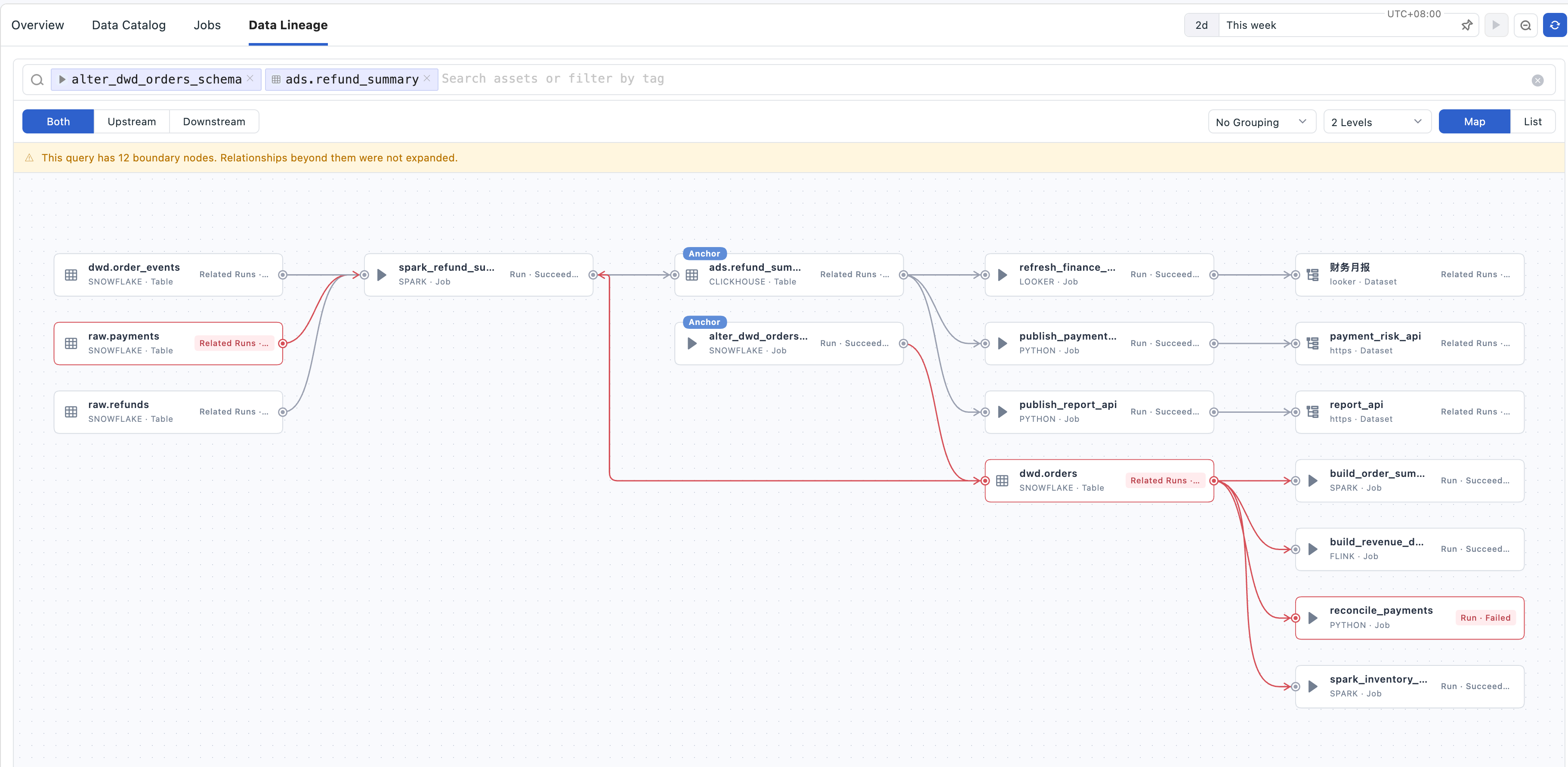Click the spark_inventory job node

pyautogui.click(x=1409, y=687)
